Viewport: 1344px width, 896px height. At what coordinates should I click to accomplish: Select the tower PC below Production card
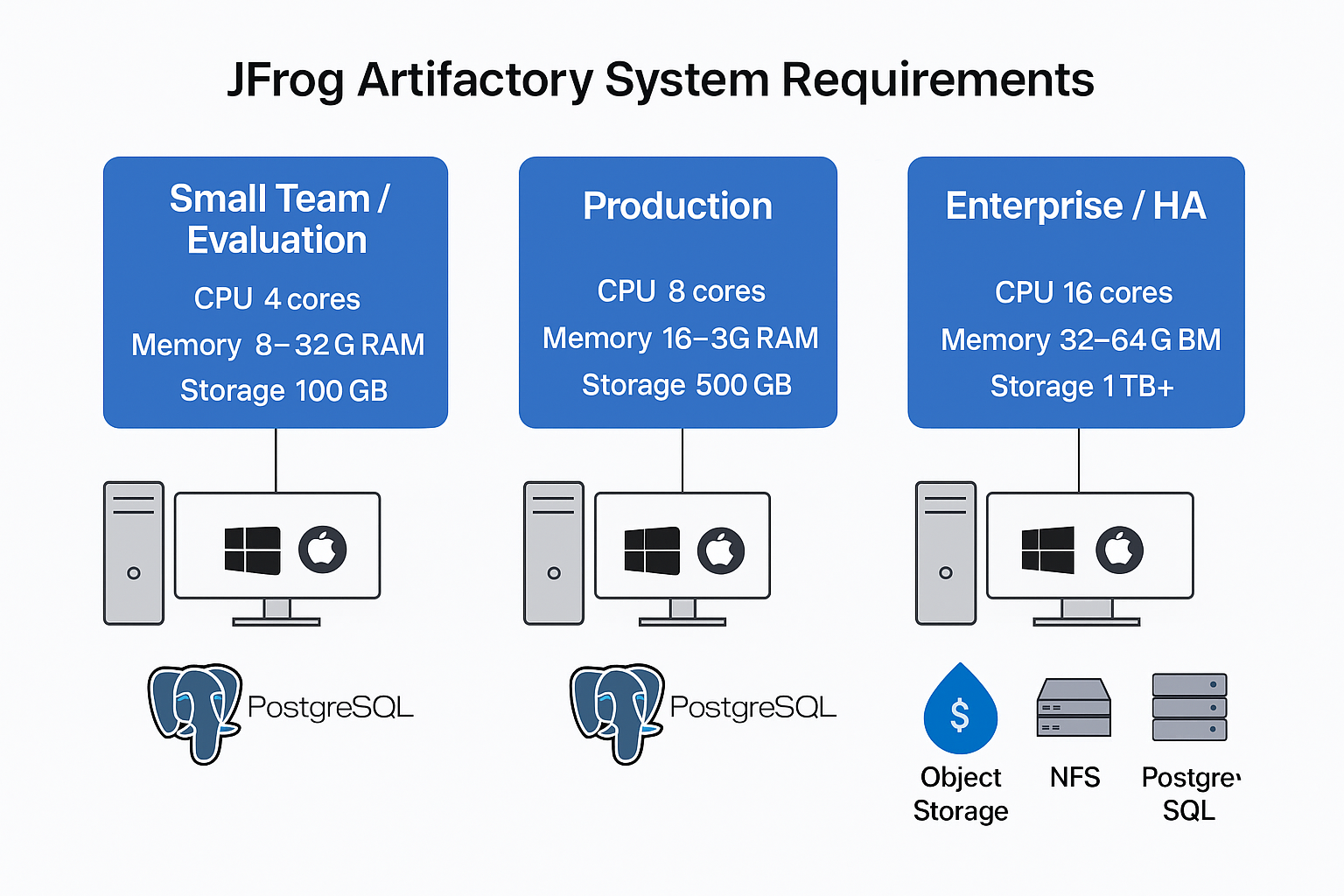[554, 553]
